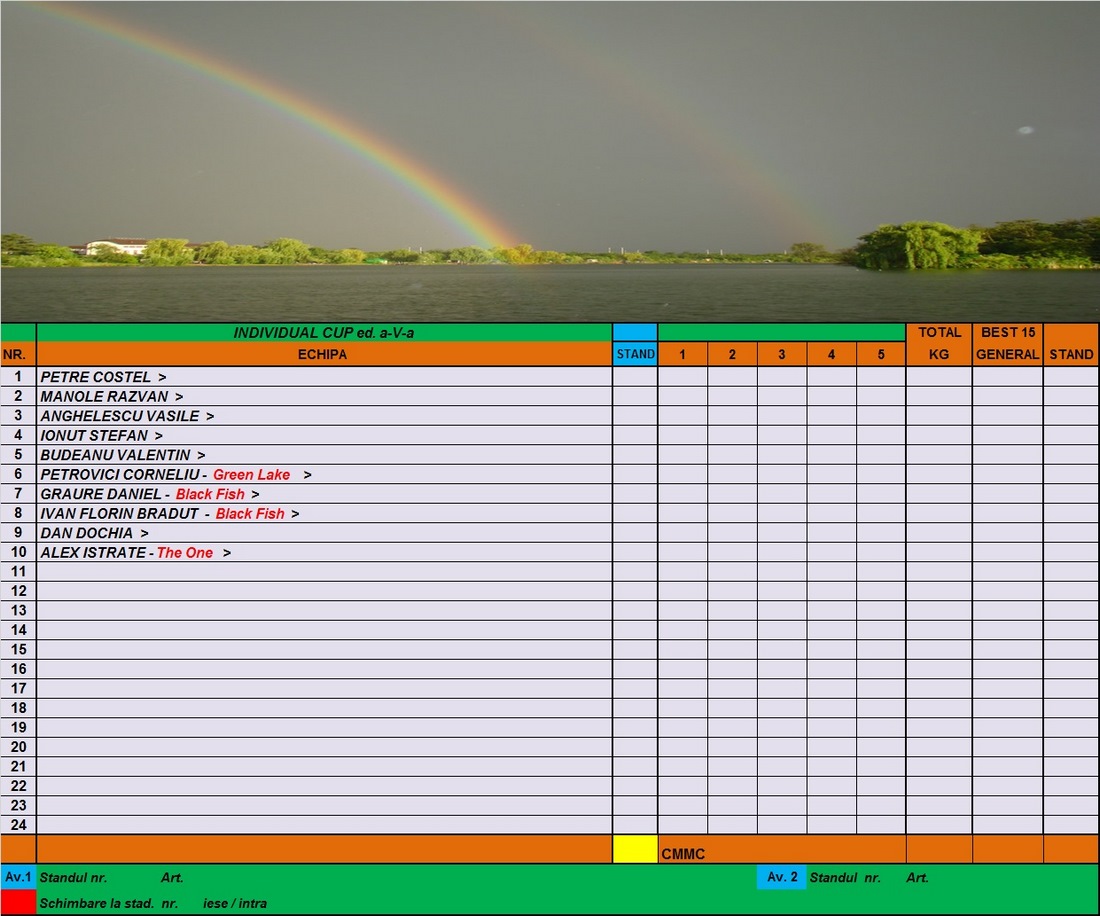
Task: Click the blue STAND column header
Action: pyautogui.click(x=635, y=354)
